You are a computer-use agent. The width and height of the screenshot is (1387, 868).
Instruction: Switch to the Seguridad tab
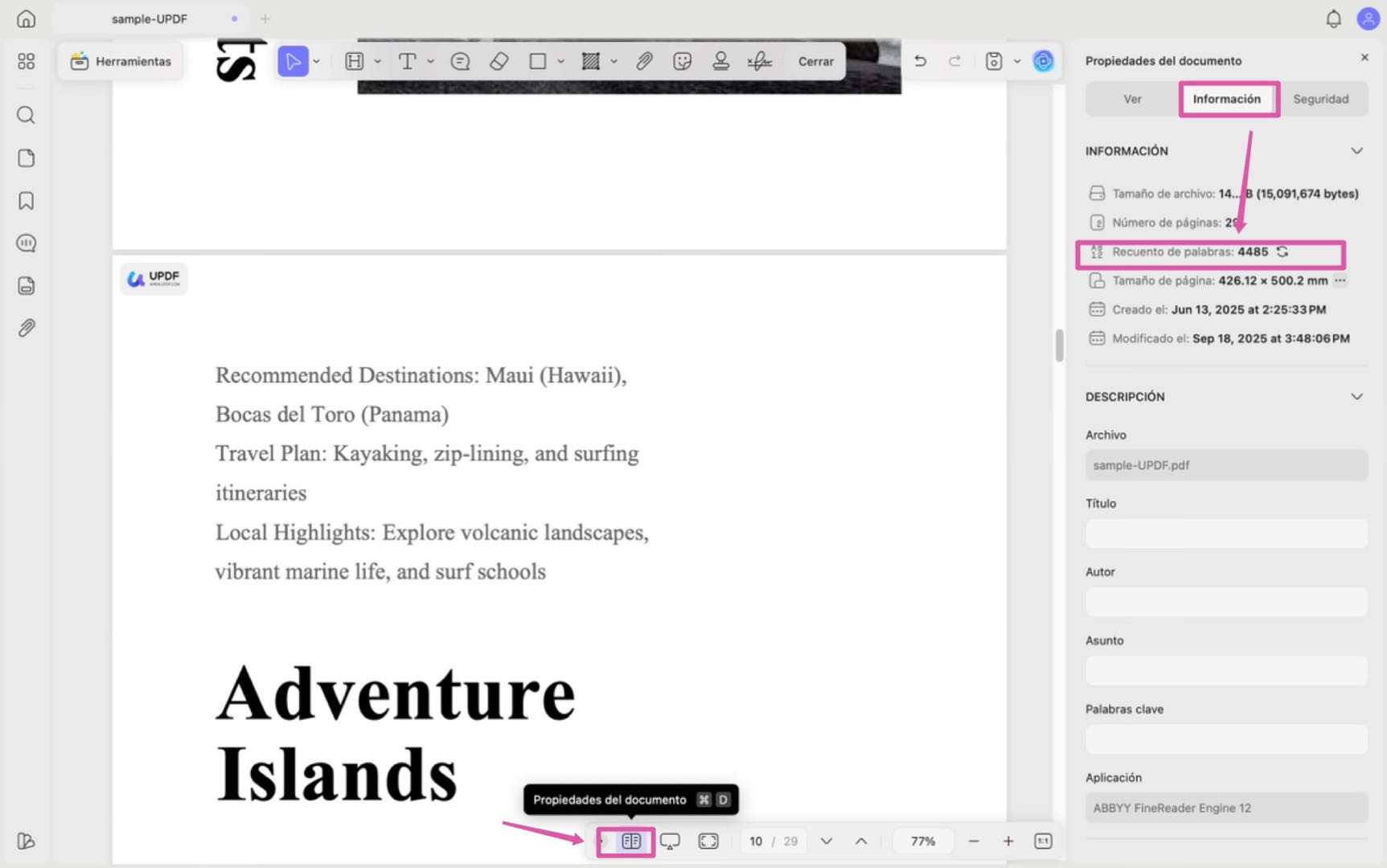[x=1322, y=98]
